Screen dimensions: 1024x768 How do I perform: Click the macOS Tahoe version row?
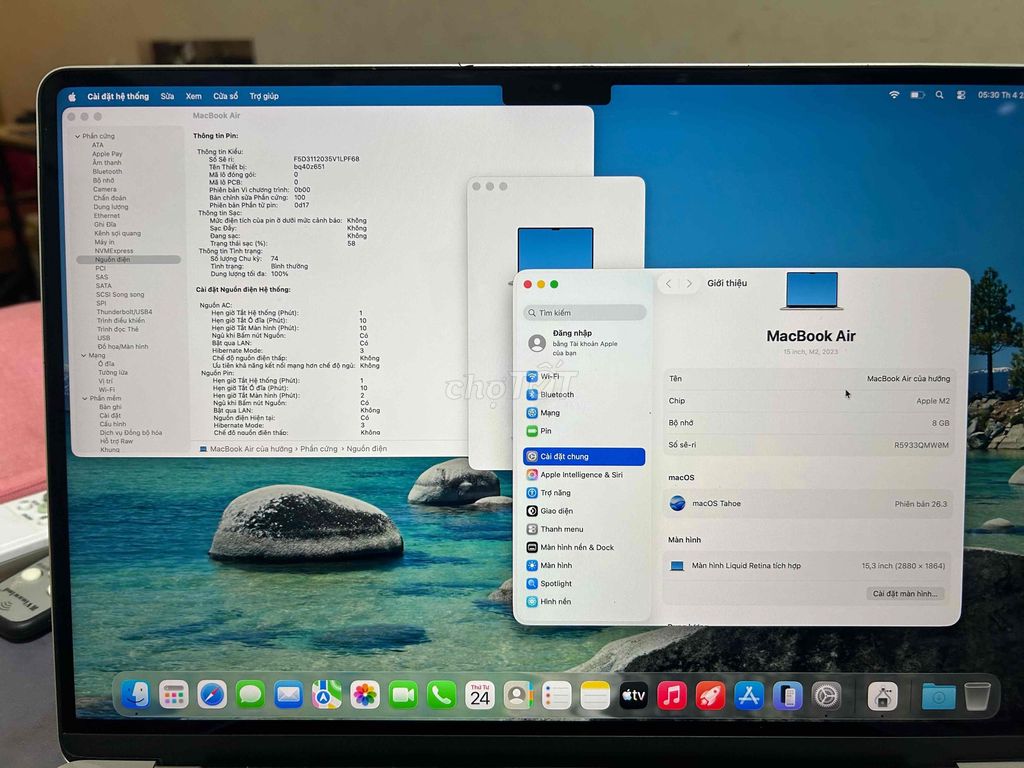pyautogui.click(x=809, y=504)
